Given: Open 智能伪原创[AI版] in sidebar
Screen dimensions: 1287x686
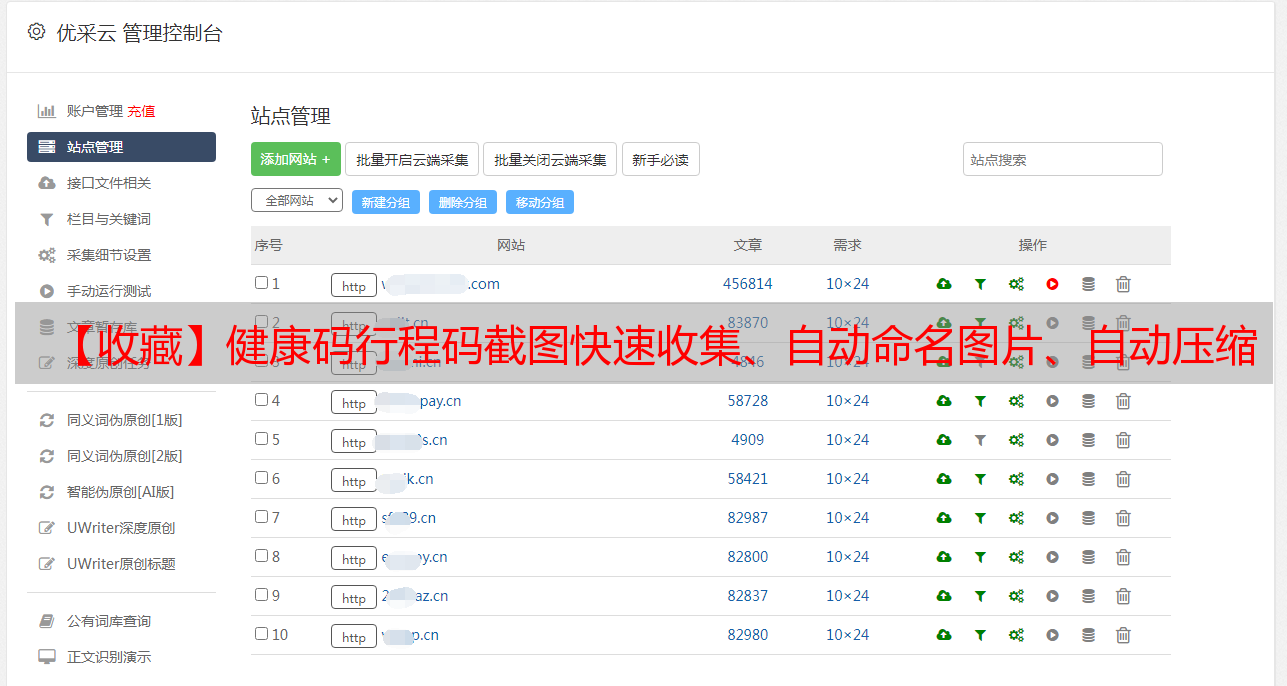Looking at the screenshot, I should (121, 492).
